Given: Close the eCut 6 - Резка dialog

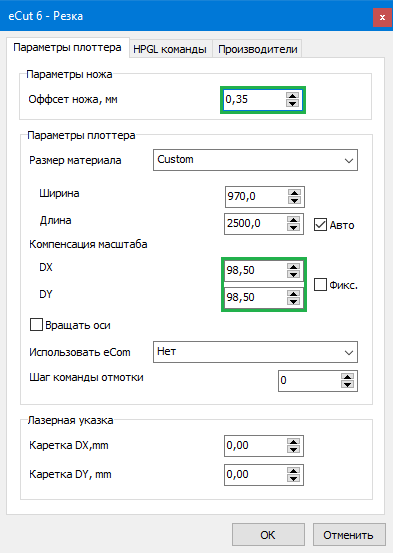Looking at the screenshot, I should pos(382,17).
